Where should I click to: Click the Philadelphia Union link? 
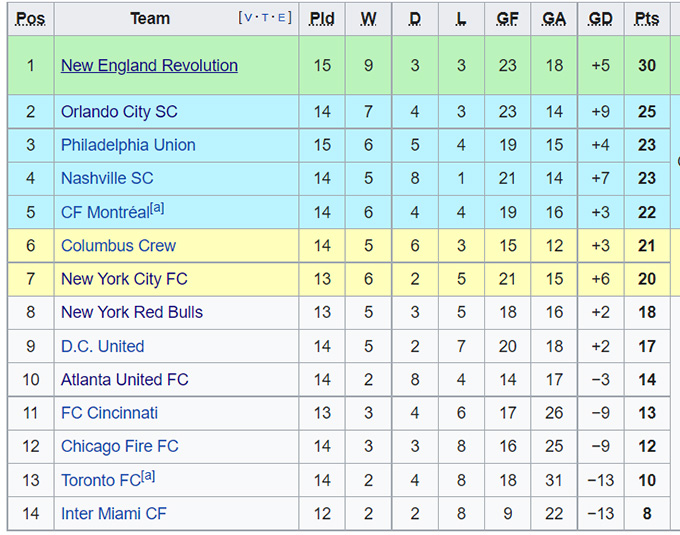128,145
